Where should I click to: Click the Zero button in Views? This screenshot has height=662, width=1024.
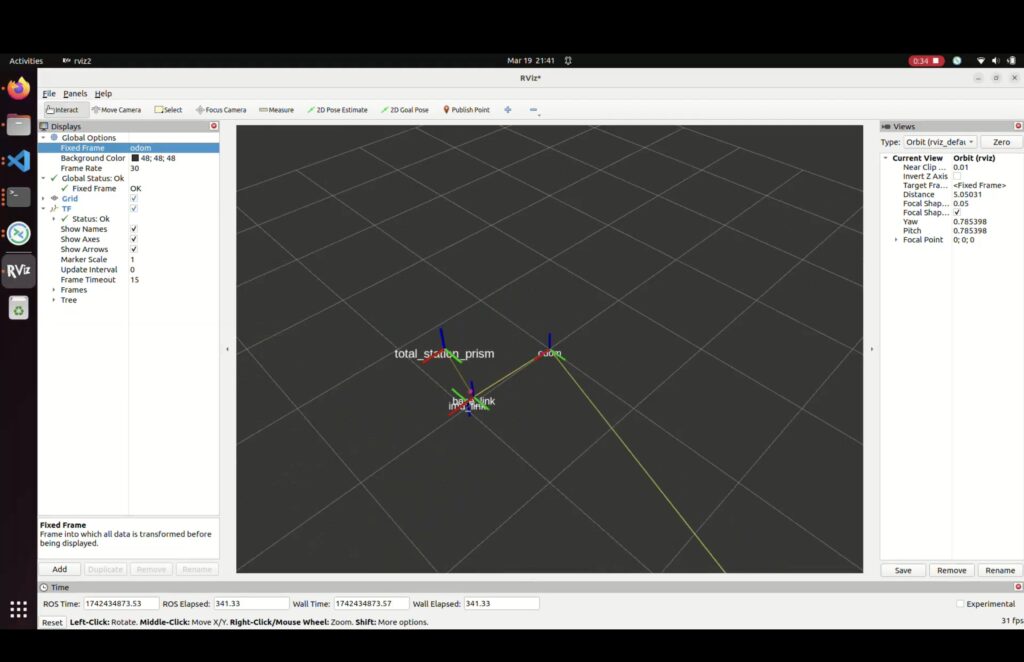coord(1001,142)
